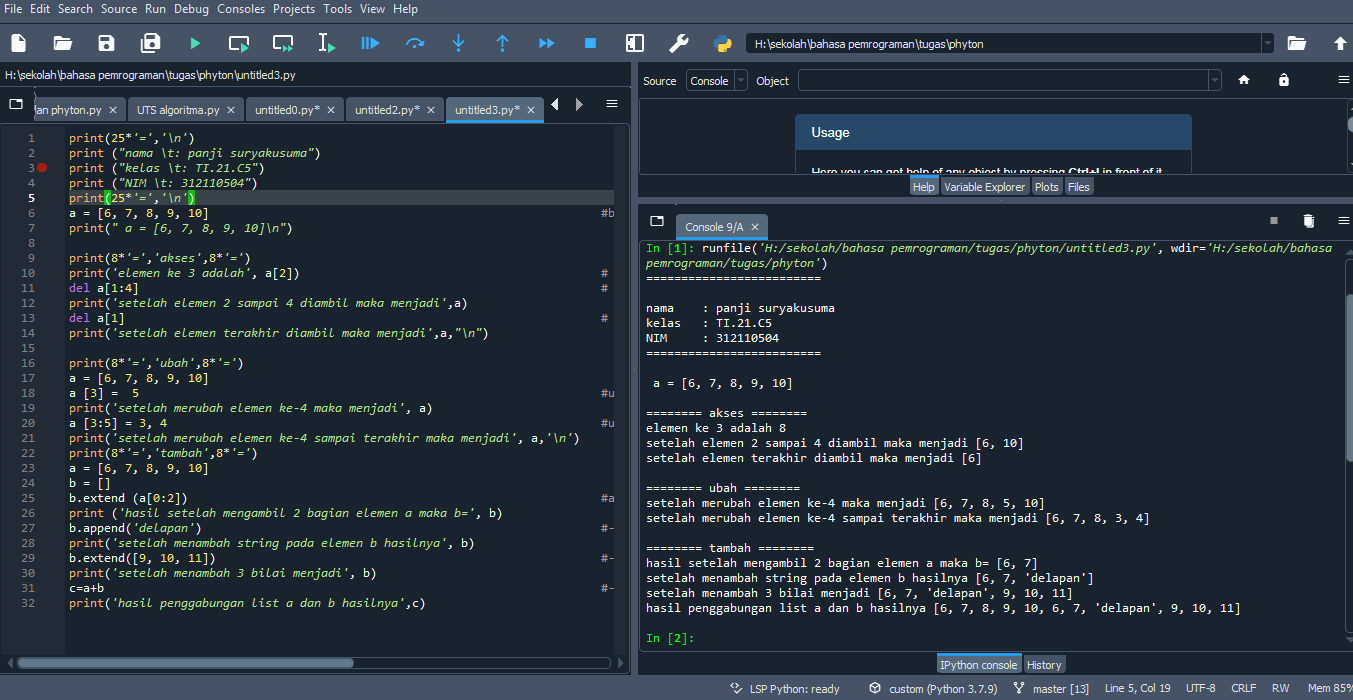Remove all variables in console
This screenshot has height=700, width=1353.
pyautogui.click(x=1308, y=220)
